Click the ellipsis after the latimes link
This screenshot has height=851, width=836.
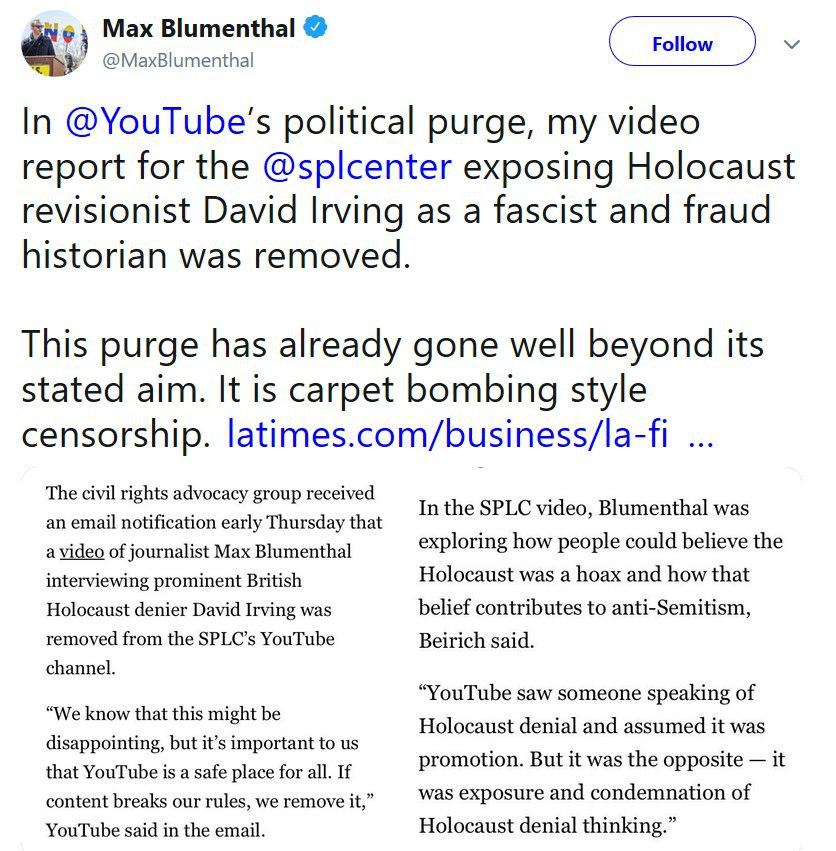701,435
